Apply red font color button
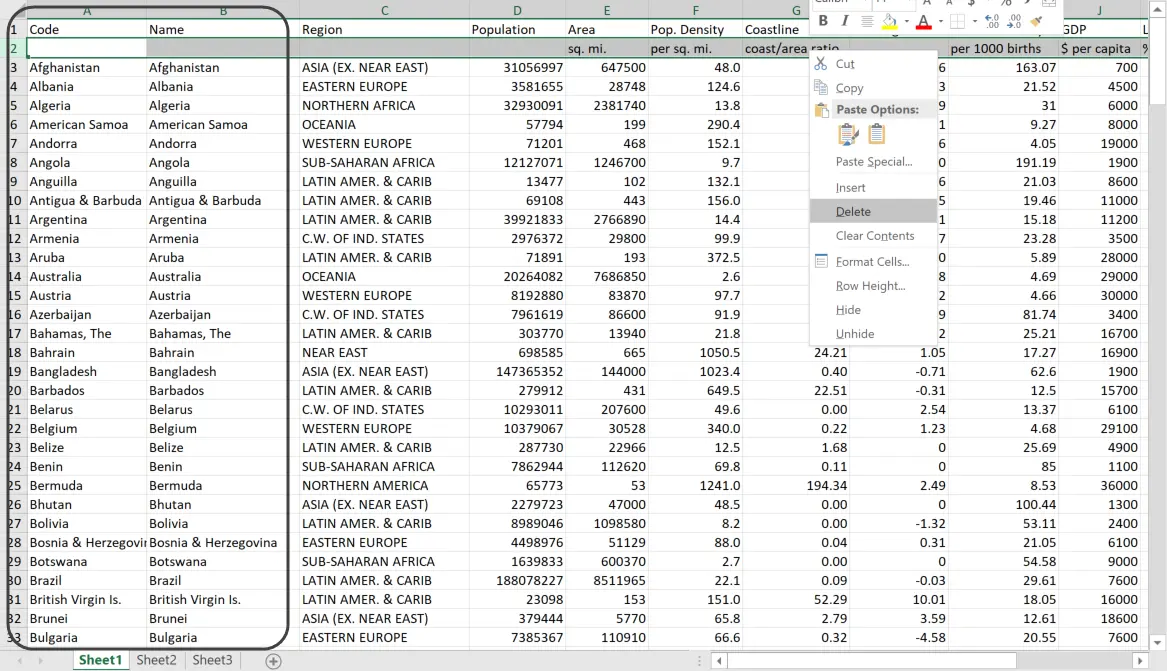The height and width of the screenshot is (671, 1167). click(x=924, y=22)
